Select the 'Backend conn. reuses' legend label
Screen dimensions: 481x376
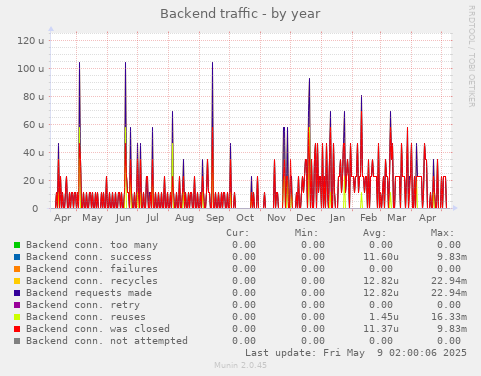86,317
